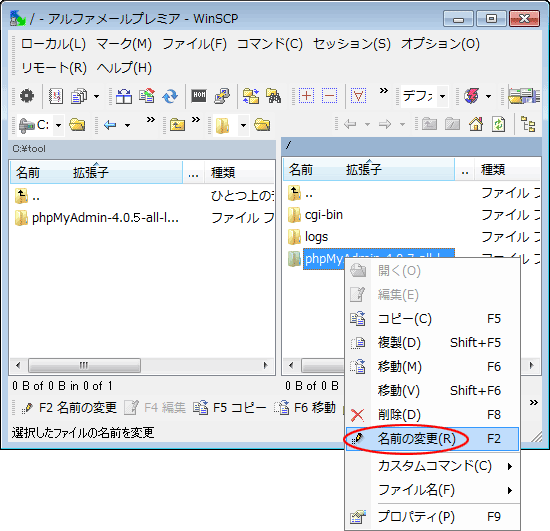Click the invert selection icon
Viewport: 550px width, 531px height.
(x=358, y=96)
